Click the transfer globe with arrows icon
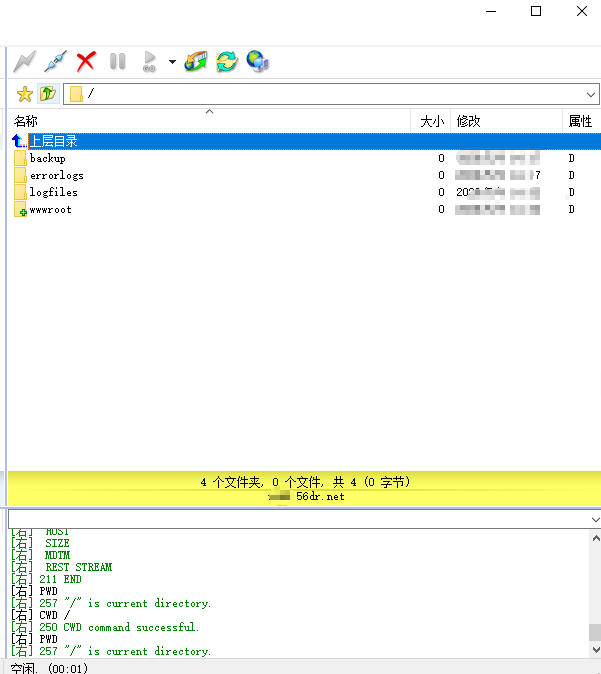This screenshot has height=674, width=601. 196,61
